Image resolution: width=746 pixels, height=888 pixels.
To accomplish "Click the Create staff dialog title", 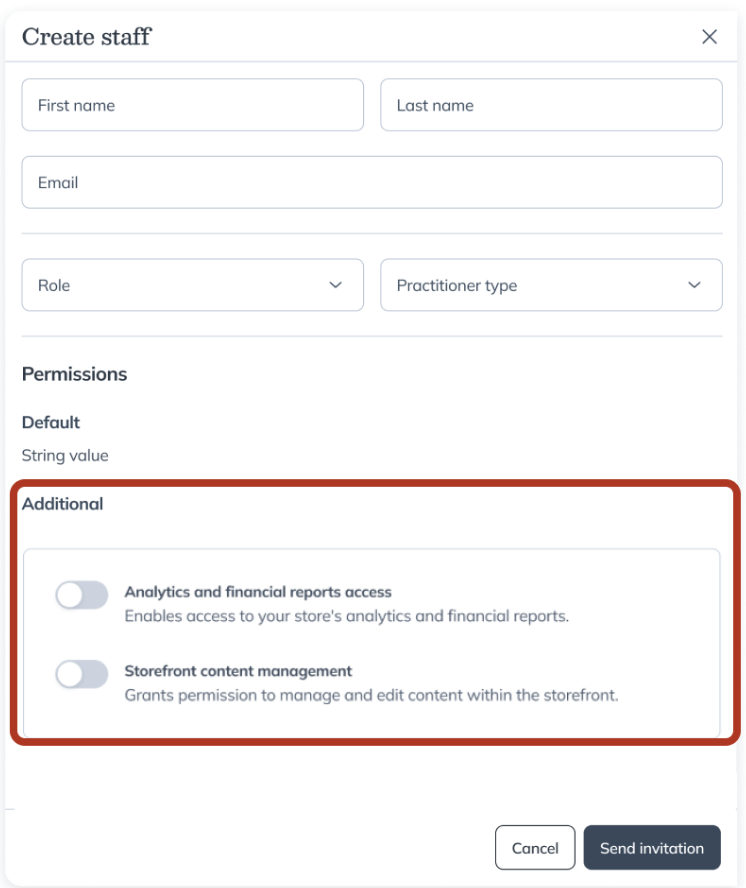I will [87, 38].
